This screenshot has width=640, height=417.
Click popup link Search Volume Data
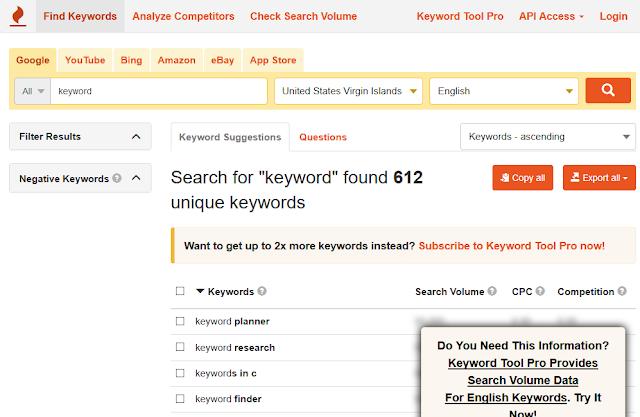[523, 380]
